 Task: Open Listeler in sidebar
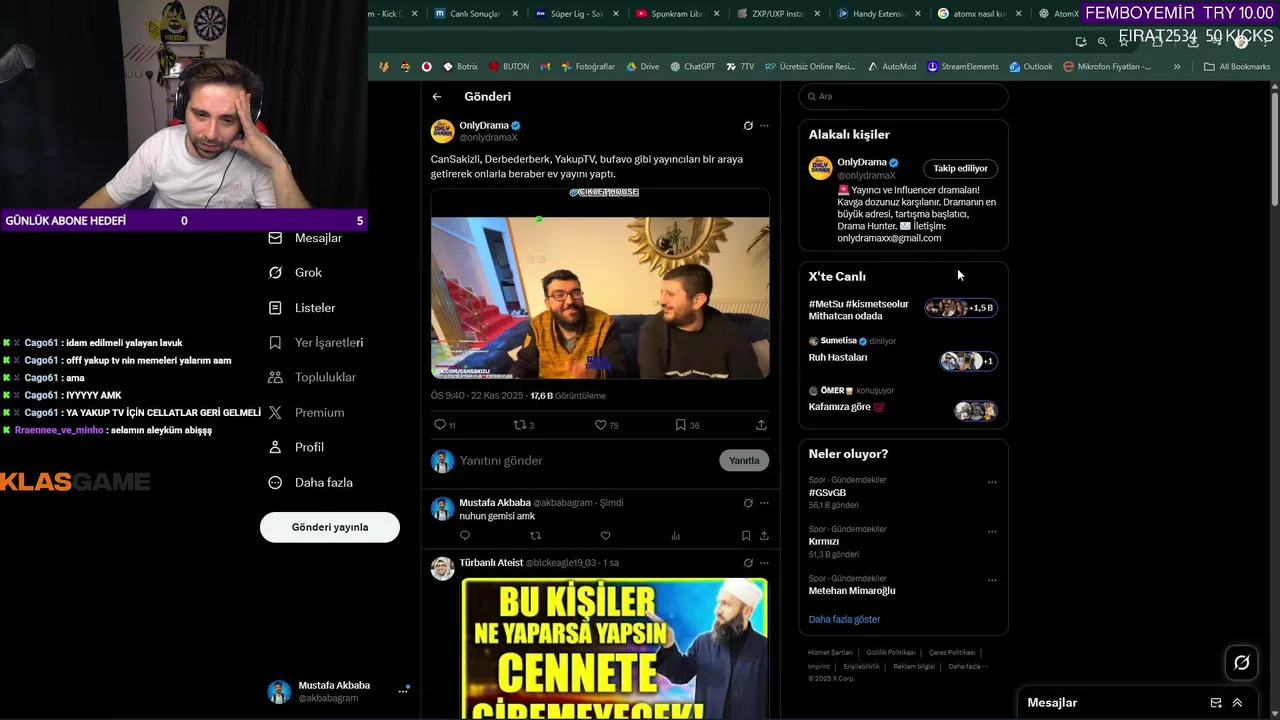[302, 308]
